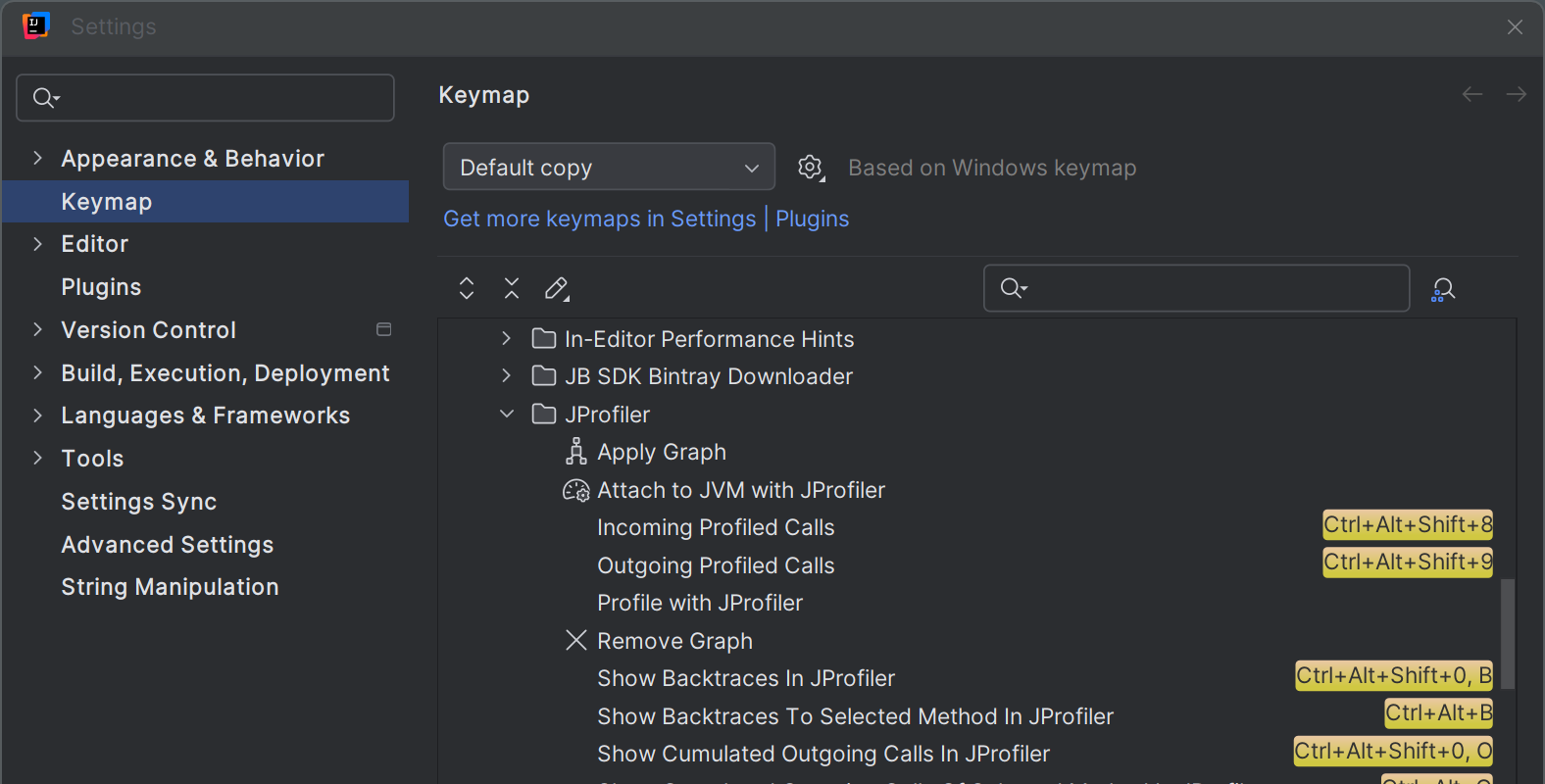1545x784 pixels.
Task: Click the JProfiler folder icon
Action: (544, 415)
